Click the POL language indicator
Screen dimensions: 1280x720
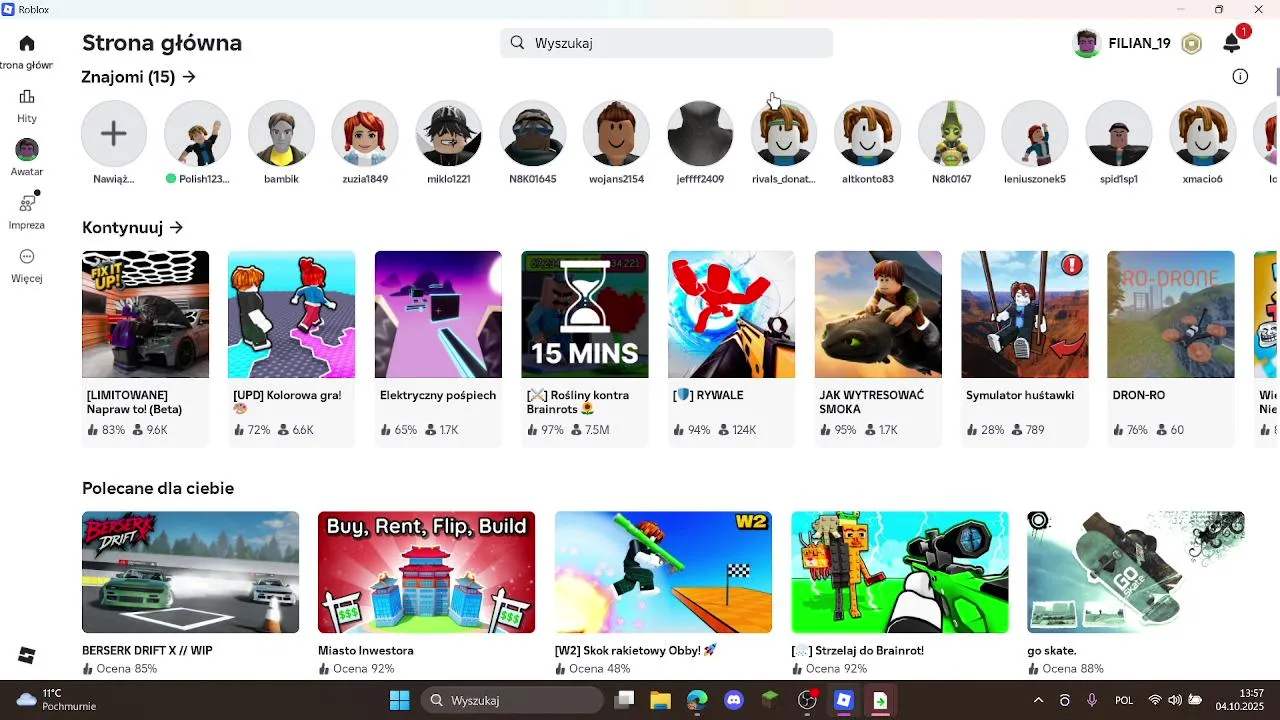pyautogui.click(x=1124, y=700)
